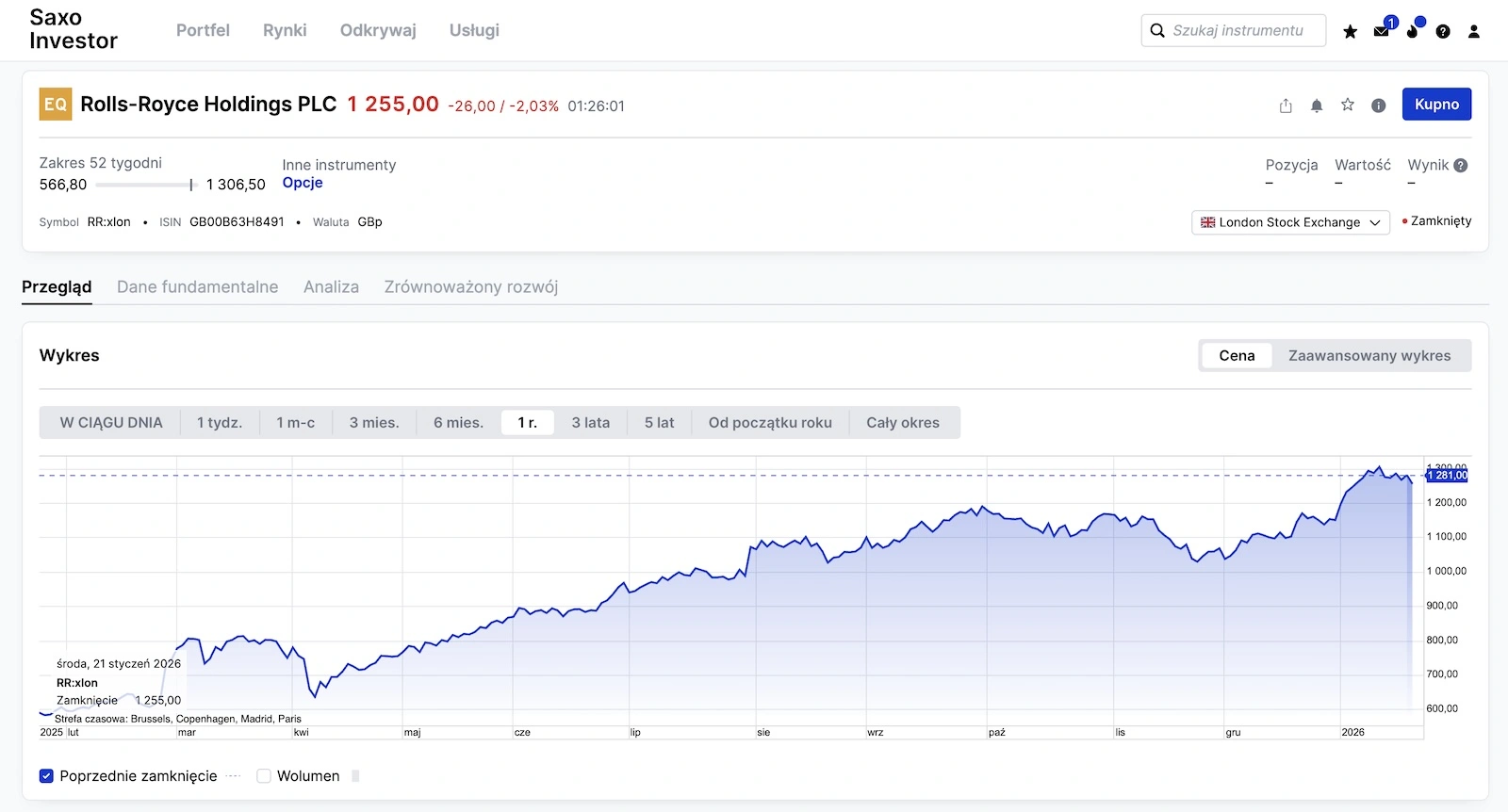This screenshot has width=1508, height=812.
Task: Open the Opcje link
Action: click(x=303, y=183)
